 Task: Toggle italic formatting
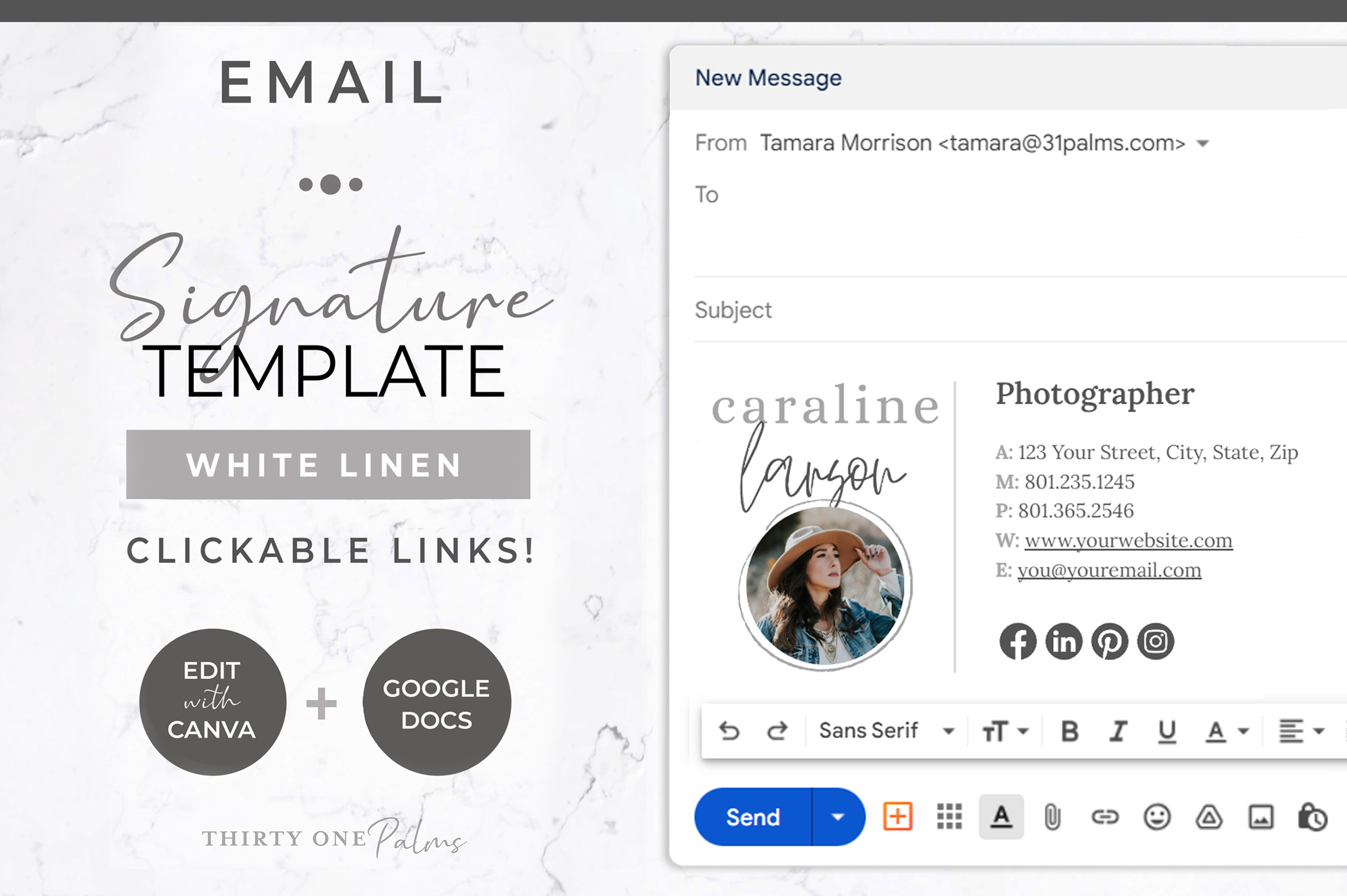(x=1118, y=731)
